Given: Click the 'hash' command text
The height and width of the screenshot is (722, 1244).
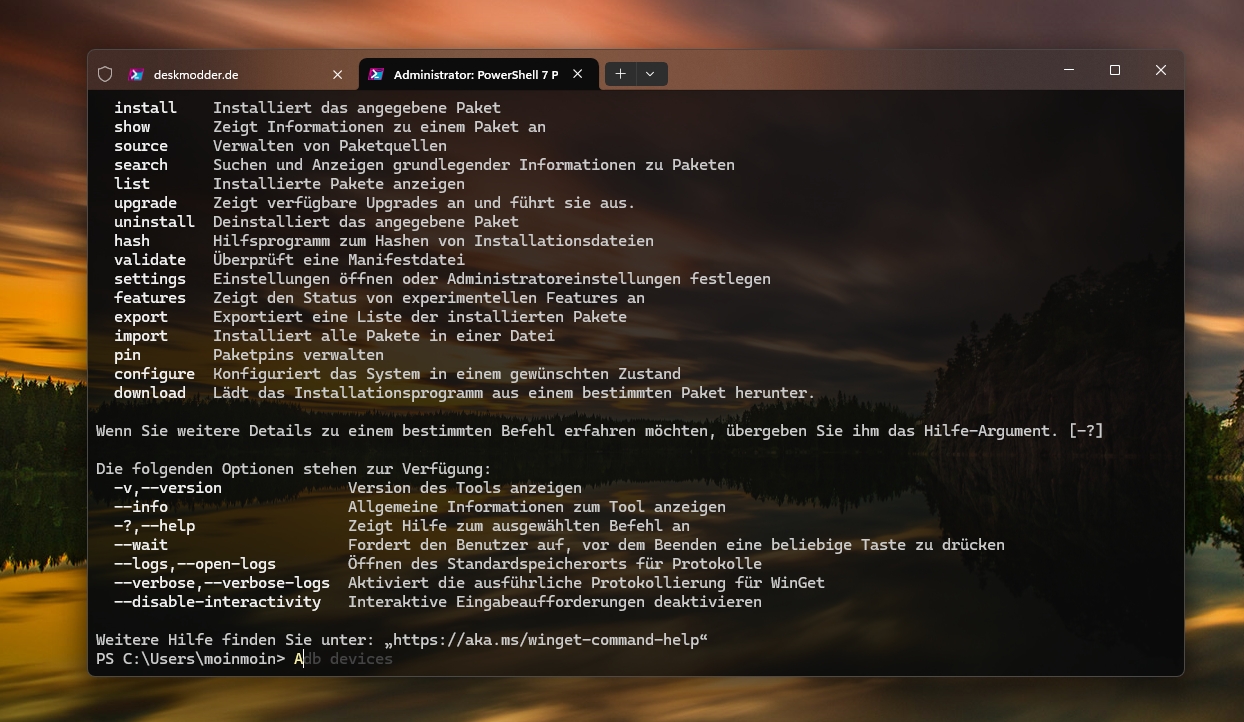Looking at the screenshot, I should pyautogui.click(x=132, y=241).
